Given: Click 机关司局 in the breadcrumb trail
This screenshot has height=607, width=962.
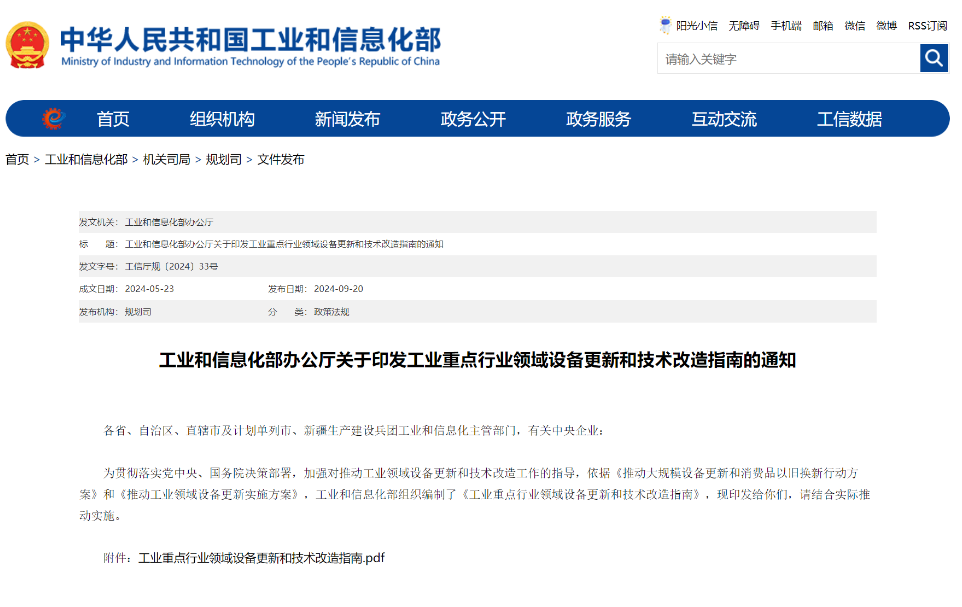Looking at the screenshot, I should [x=166, y=160].
